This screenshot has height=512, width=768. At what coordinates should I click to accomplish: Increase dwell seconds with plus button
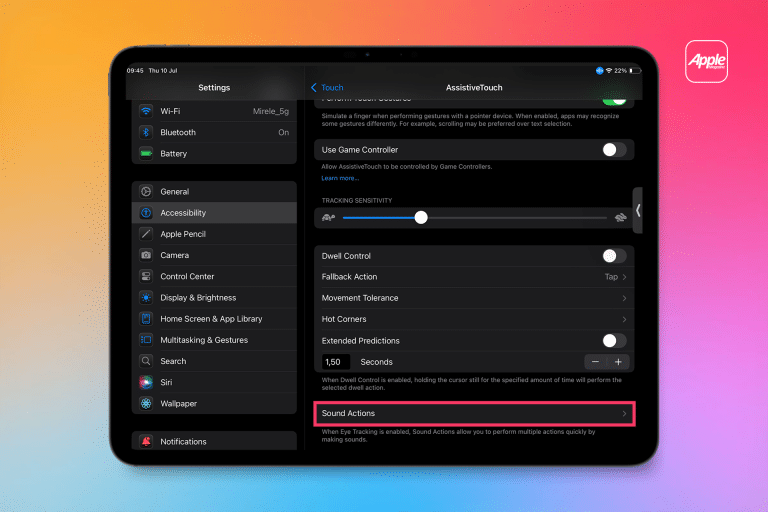click(618, 362)
